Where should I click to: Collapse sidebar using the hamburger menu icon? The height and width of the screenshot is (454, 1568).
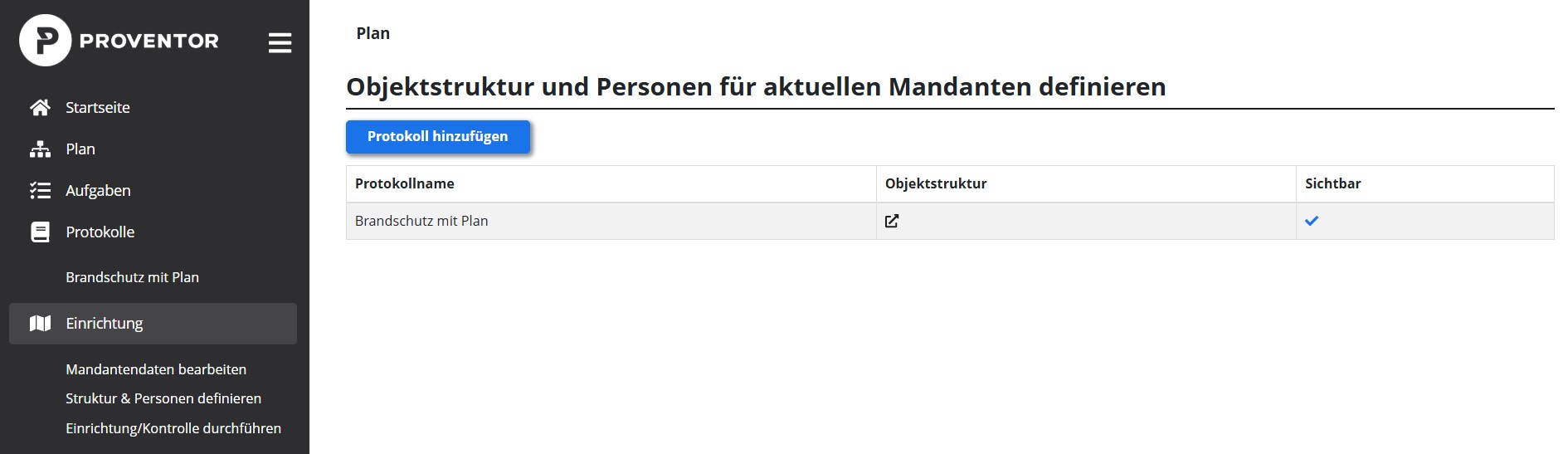pos(280,42)
